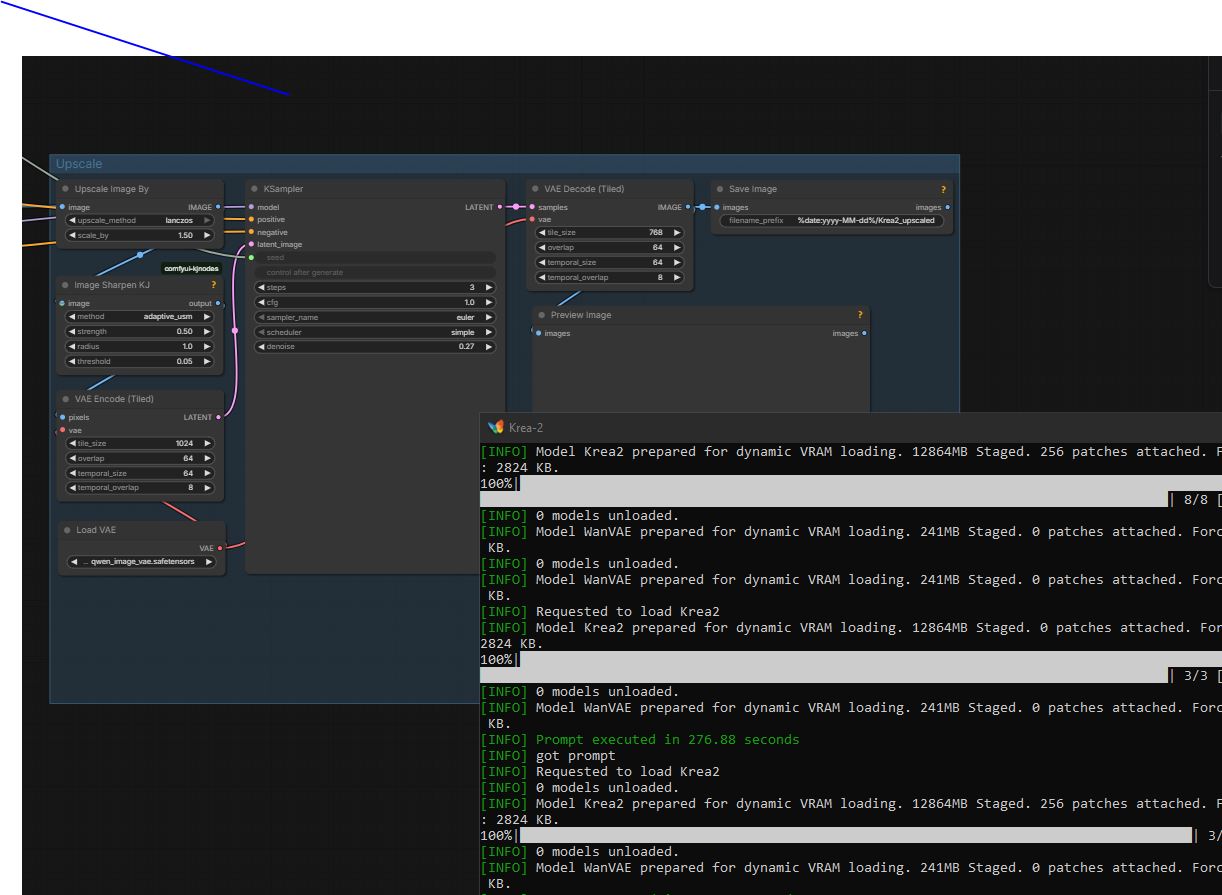Image resolution: width=1222 pixels, height=895 pixels.
Task: Increase sharpen strength with its right arrow
Action: pyautogui.click(x=207, y=331)
